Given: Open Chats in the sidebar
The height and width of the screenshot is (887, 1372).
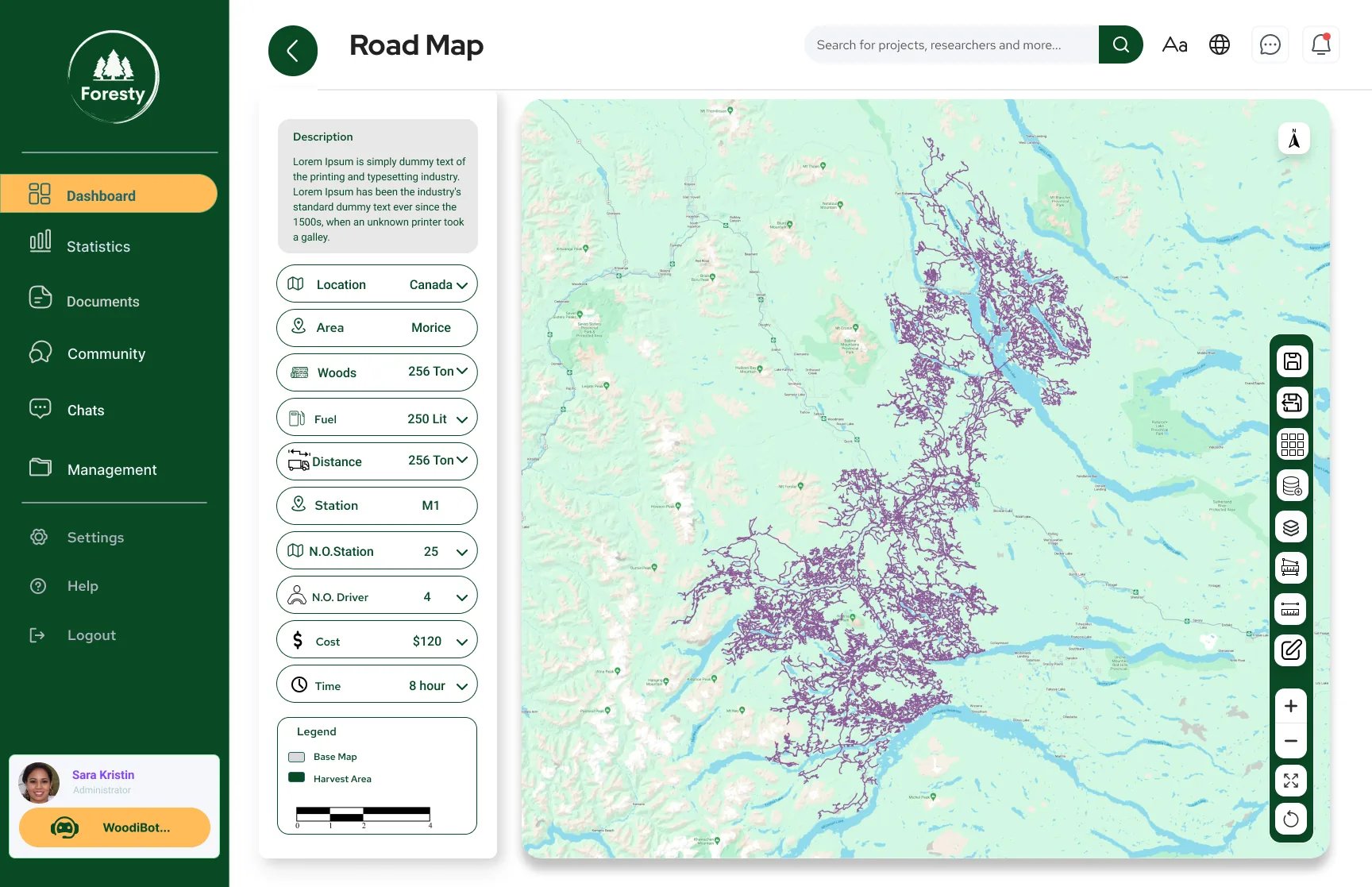Looking at the screenshot, I should [x=67, y=410].
